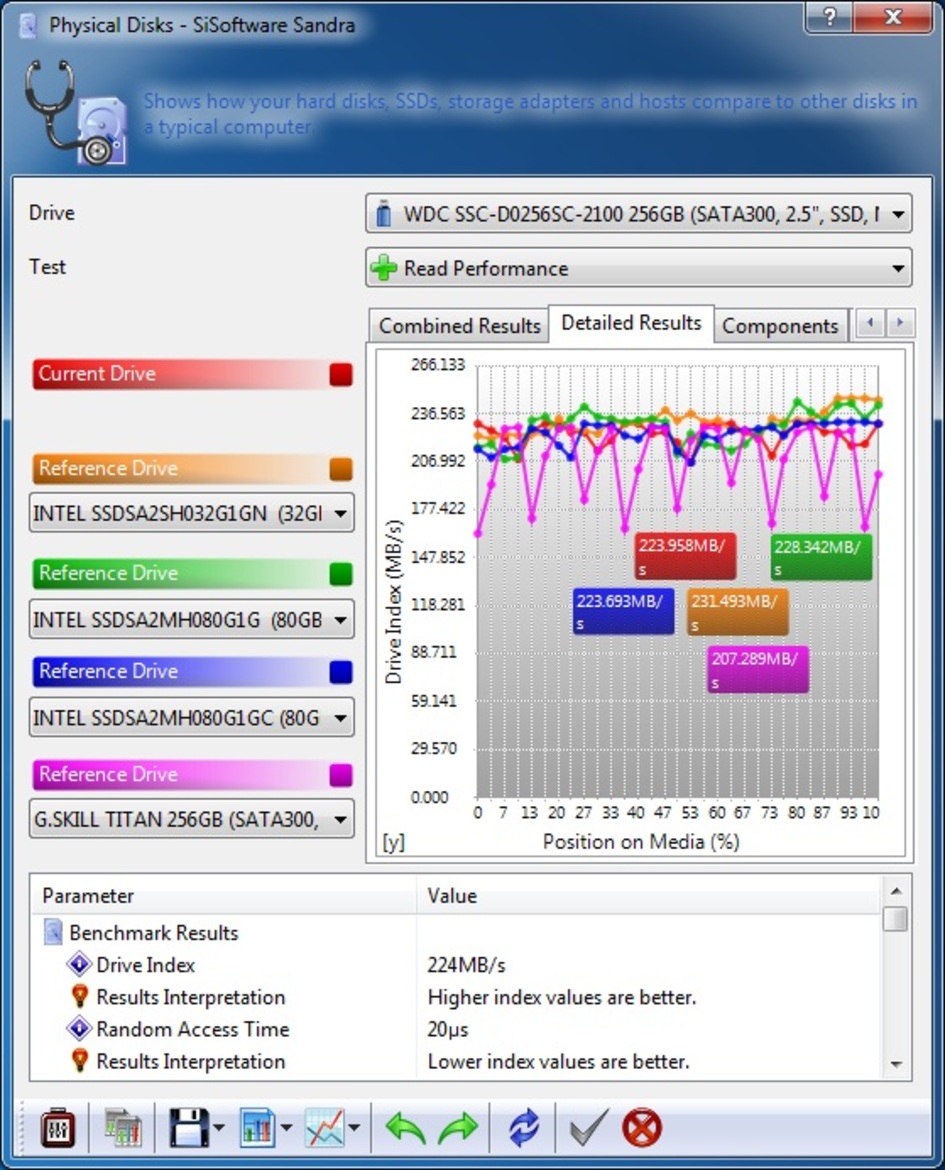The width and height of the screenshot is (945, 1170).
Task: Select the first Results Interpretation row
Action: [x=455, y=997]
